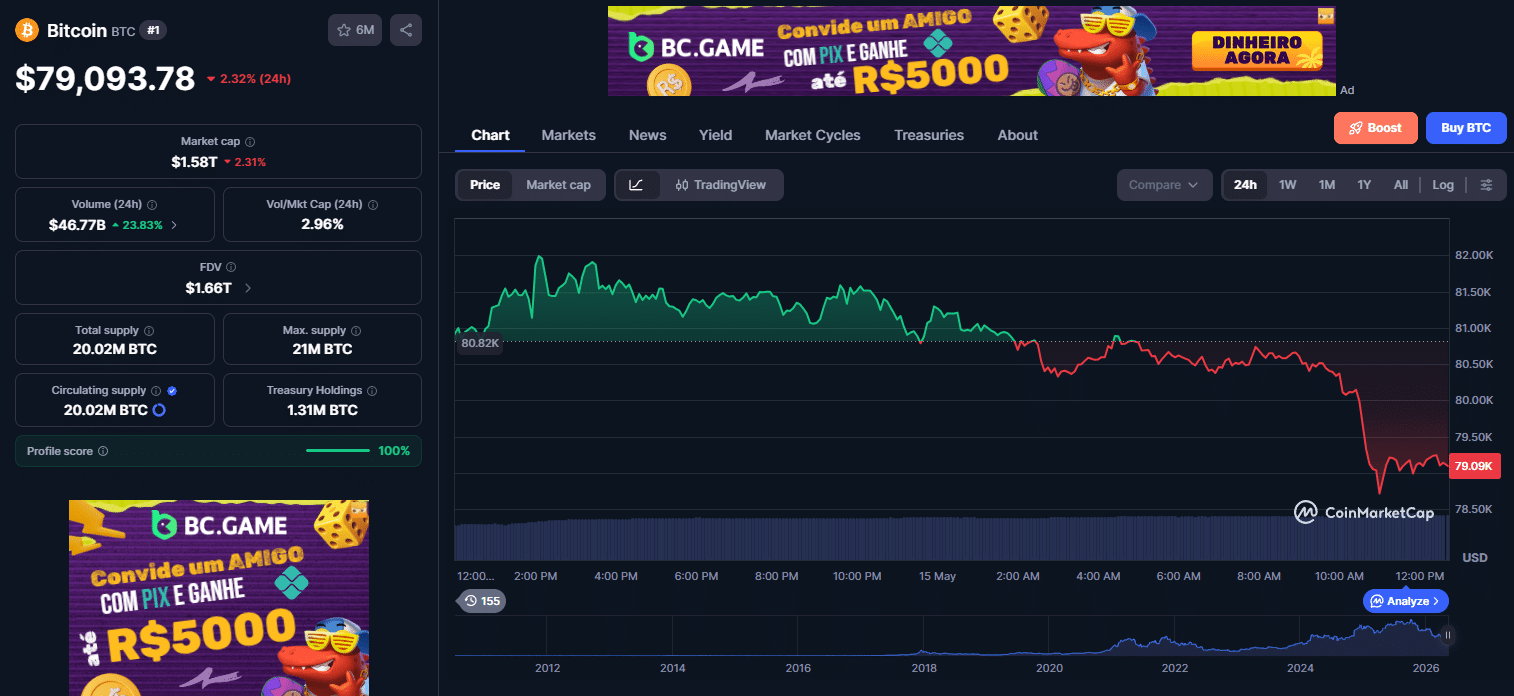Click the 21M BTC max supply value

(x=322, y=349)
